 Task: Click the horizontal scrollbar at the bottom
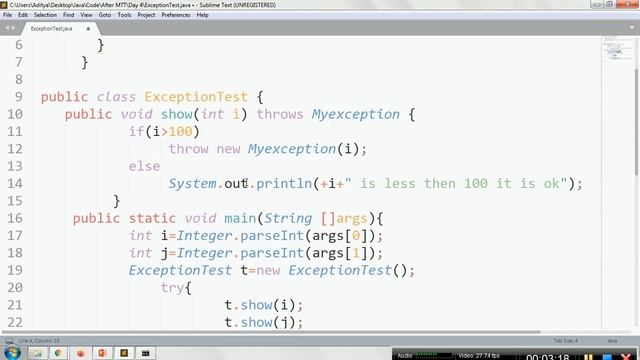tap(271, 332)
